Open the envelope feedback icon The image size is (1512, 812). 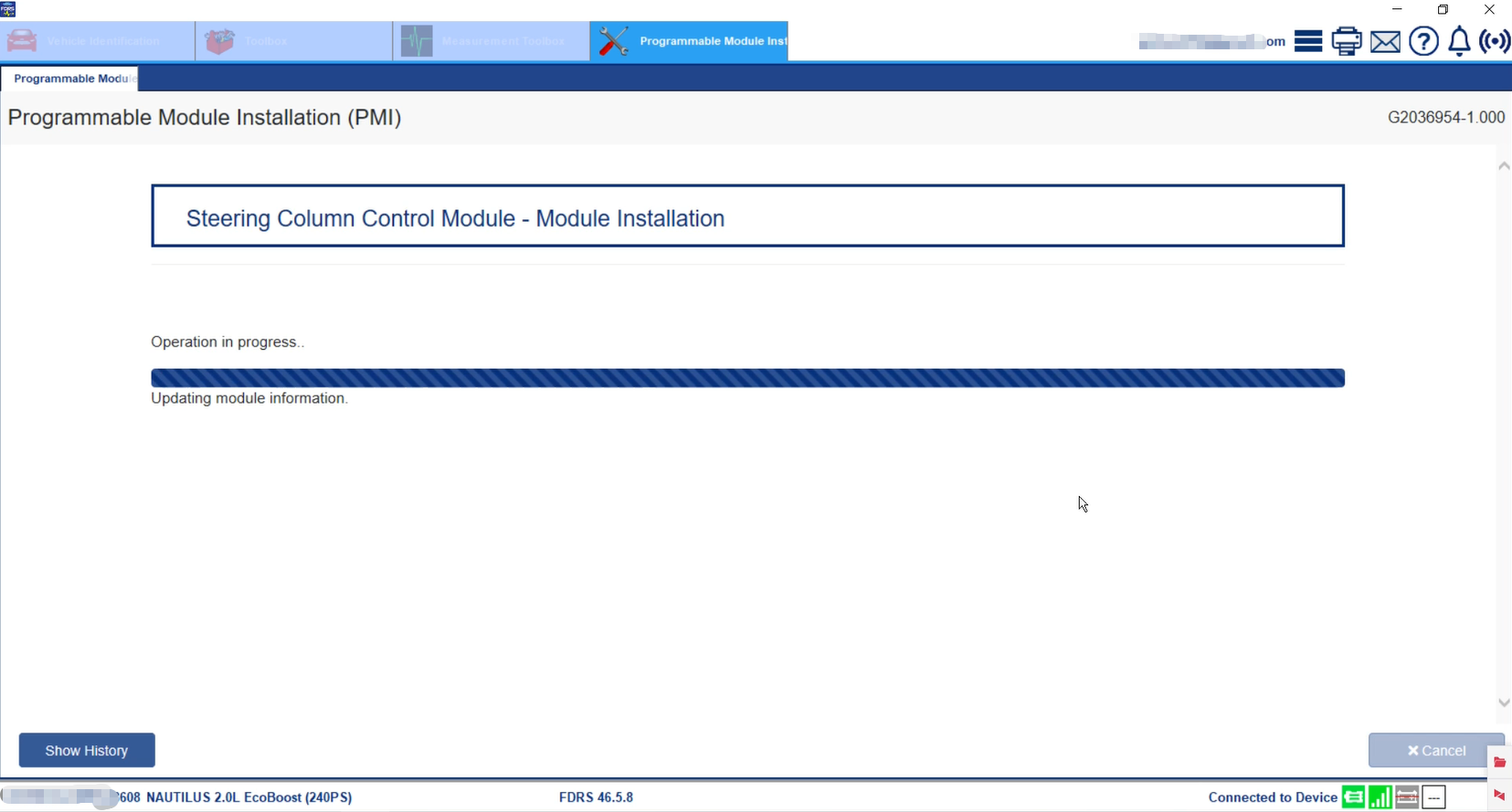pyautogui.click(x=1385, y=41)
